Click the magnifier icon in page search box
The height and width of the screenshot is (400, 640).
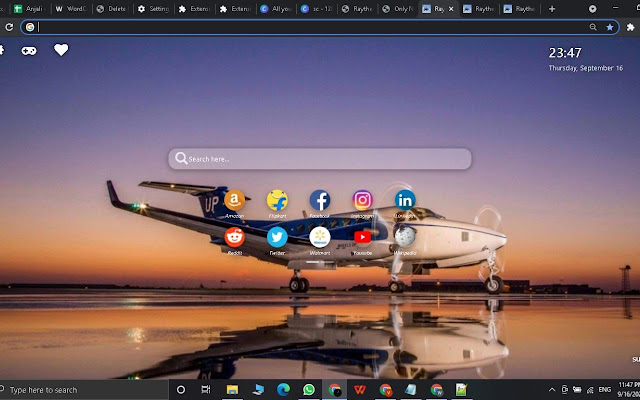[x=181, y=158]
